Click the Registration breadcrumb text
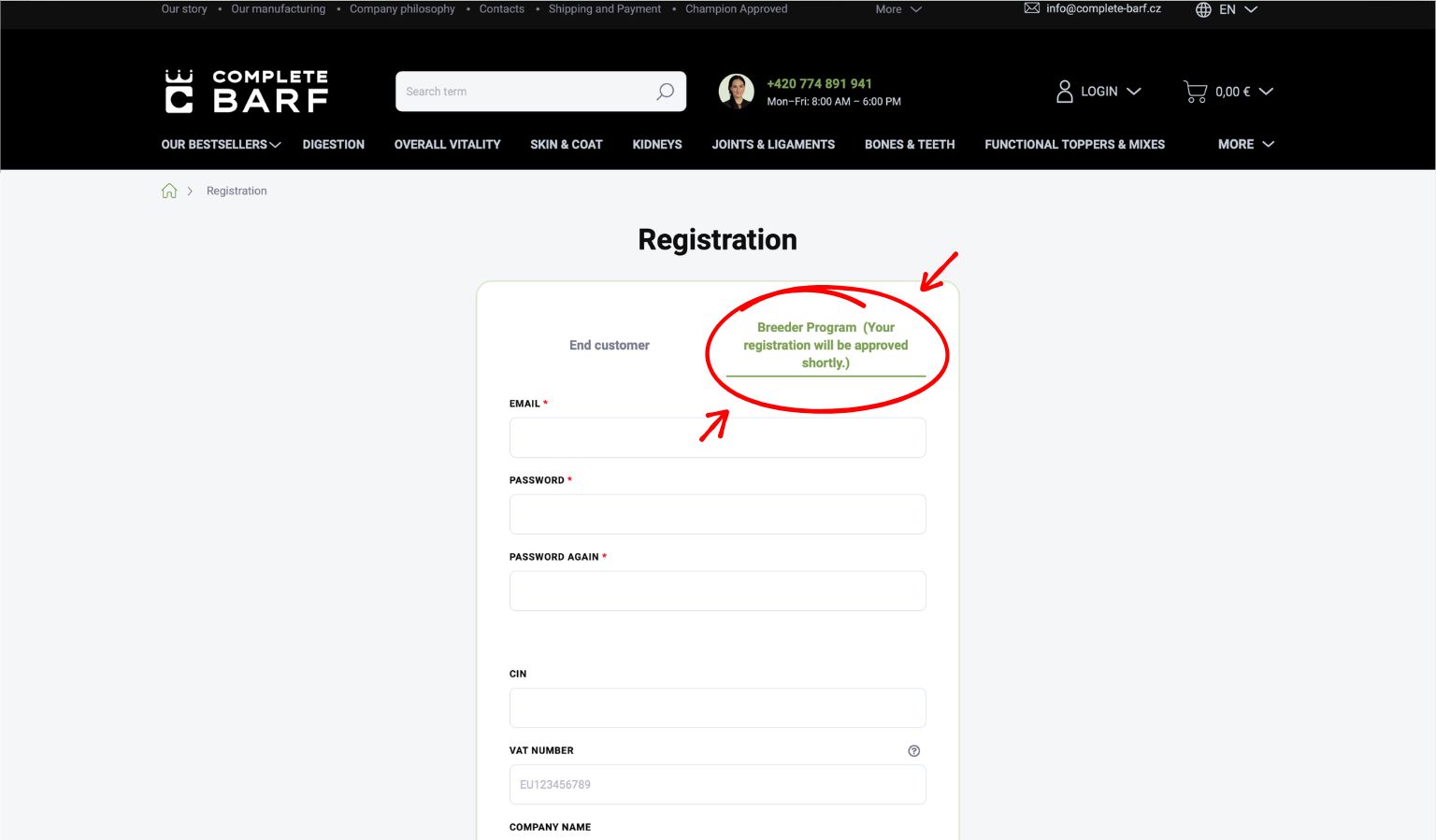 pyautogui.click(x=237, y=191)
